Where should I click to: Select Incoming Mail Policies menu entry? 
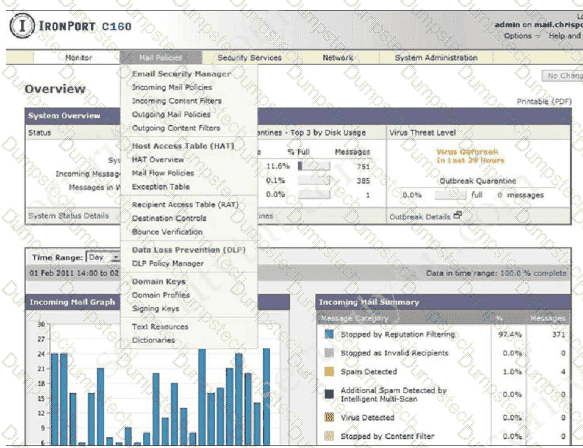click(172, 87)
